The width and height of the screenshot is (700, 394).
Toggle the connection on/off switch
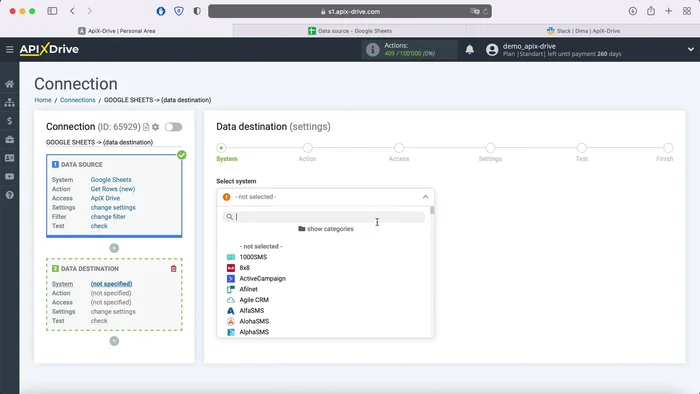pos(173,127)
